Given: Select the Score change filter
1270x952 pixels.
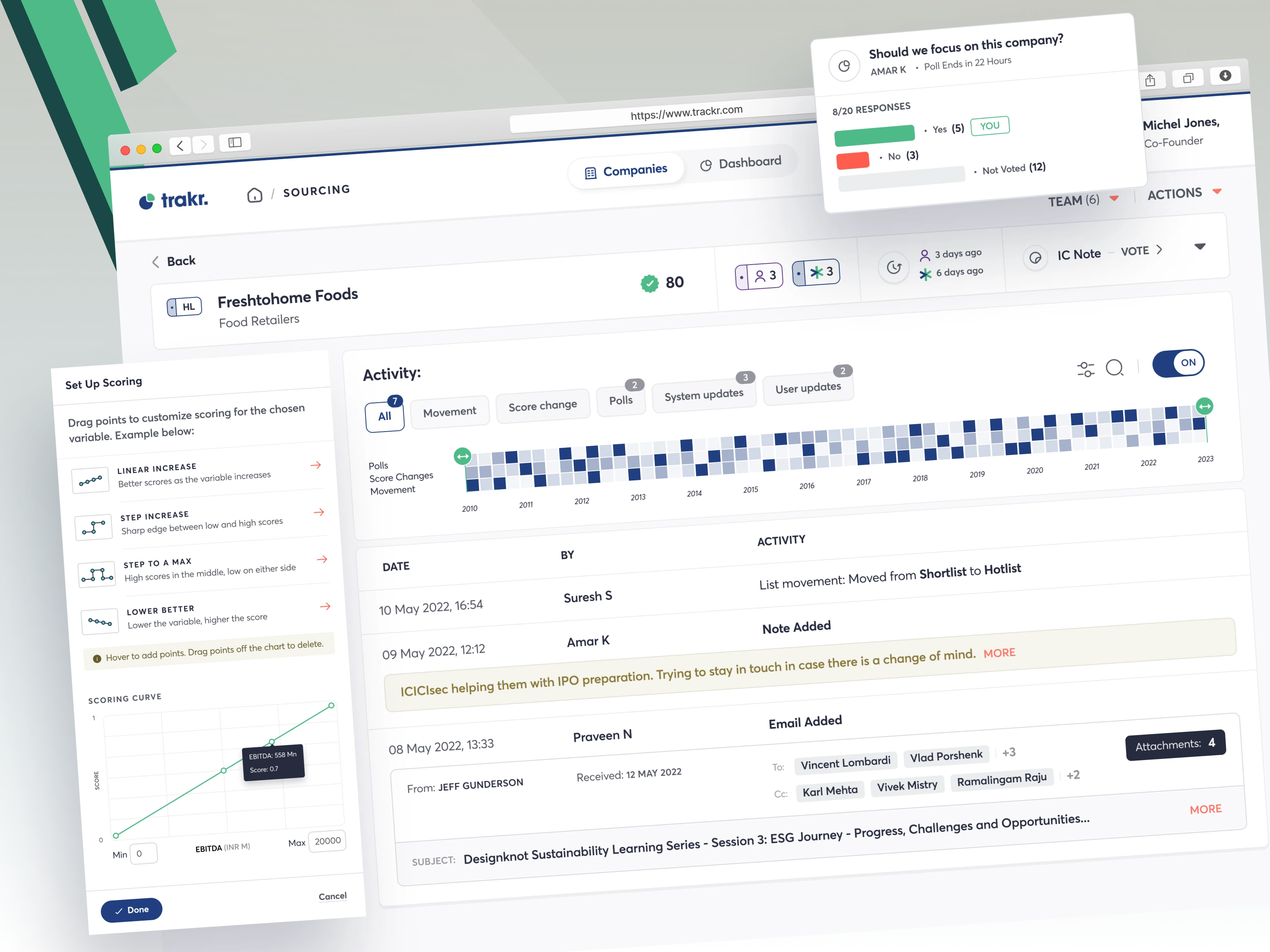Looking at the screenshot, I should coord(543,406).
